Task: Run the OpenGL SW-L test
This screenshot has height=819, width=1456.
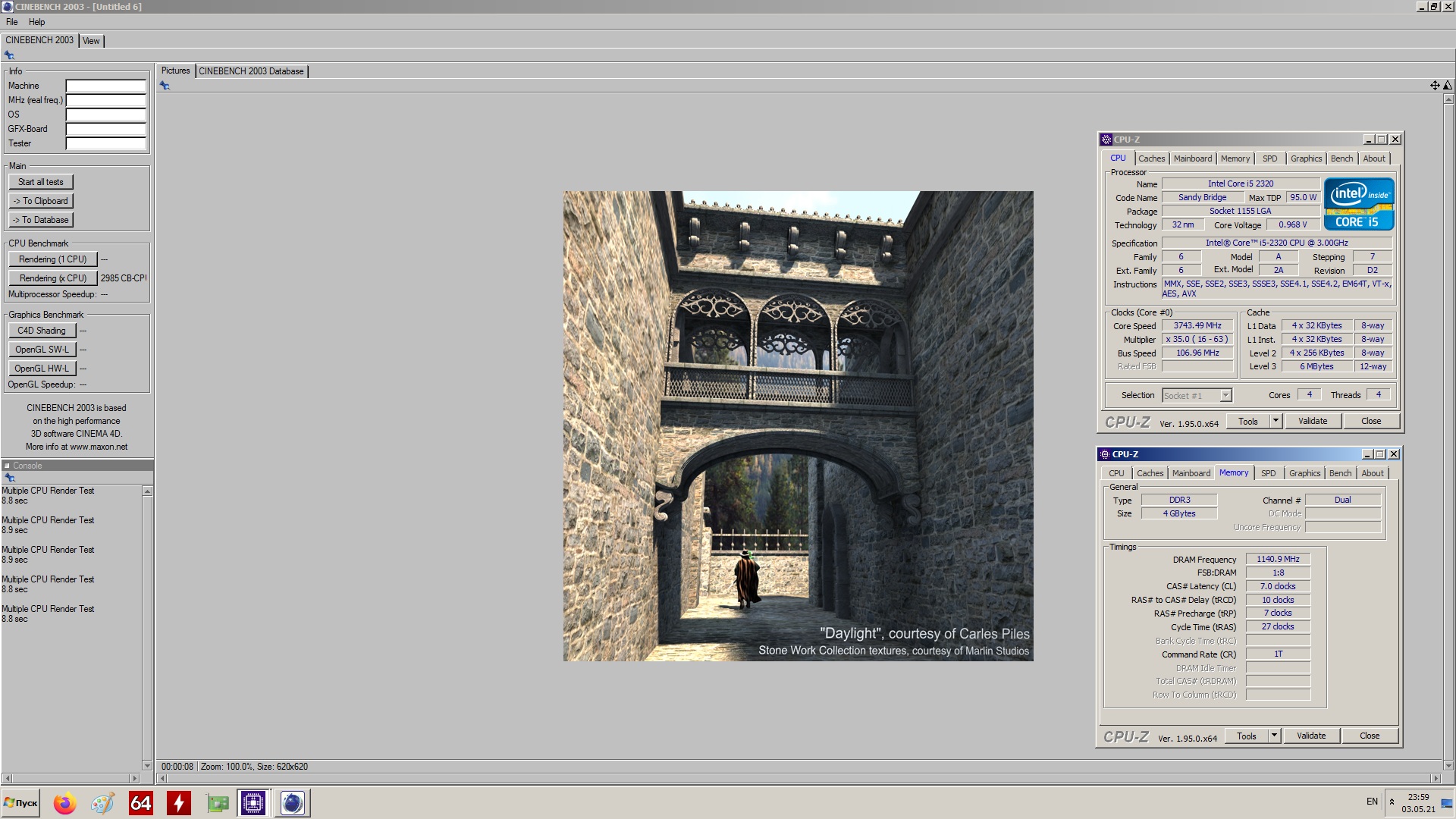Action: (42, 350)
